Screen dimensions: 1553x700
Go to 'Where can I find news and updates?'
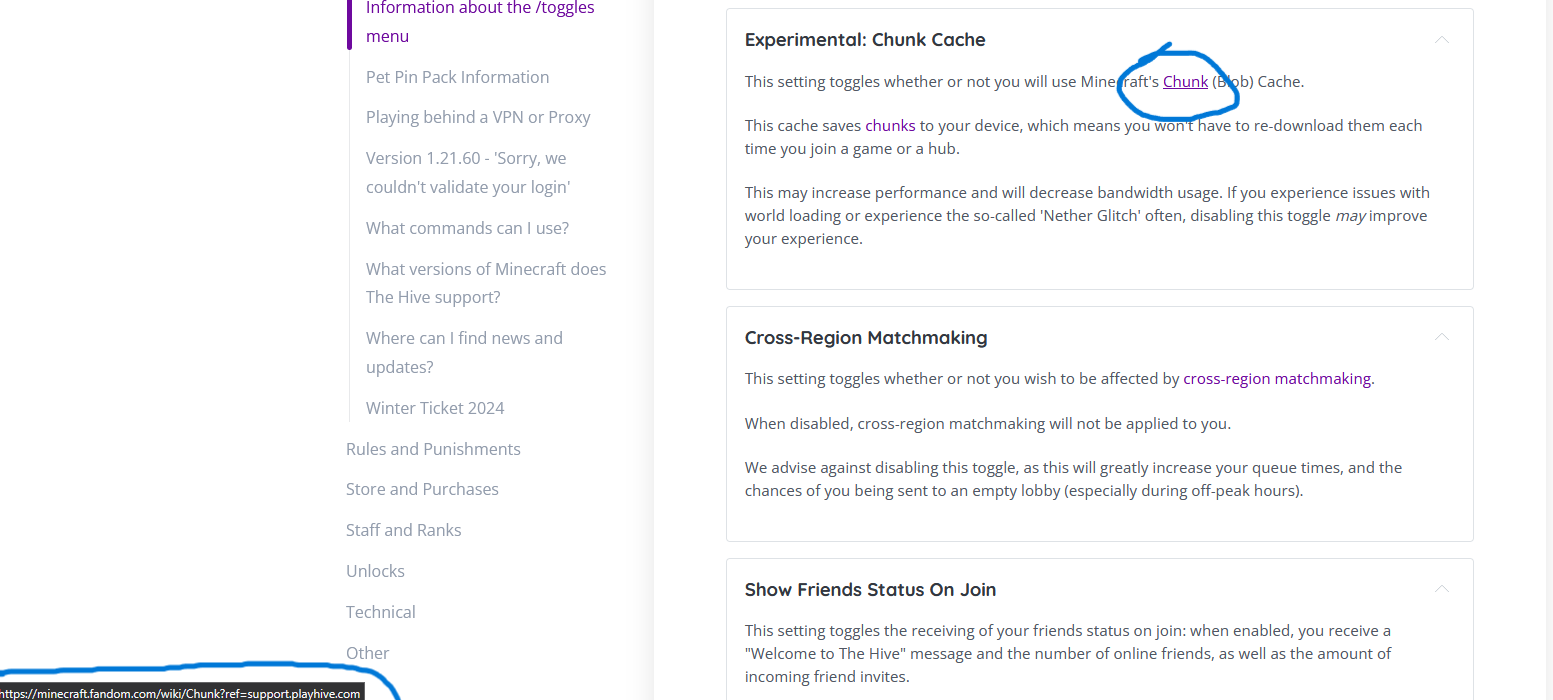[464, 352]
